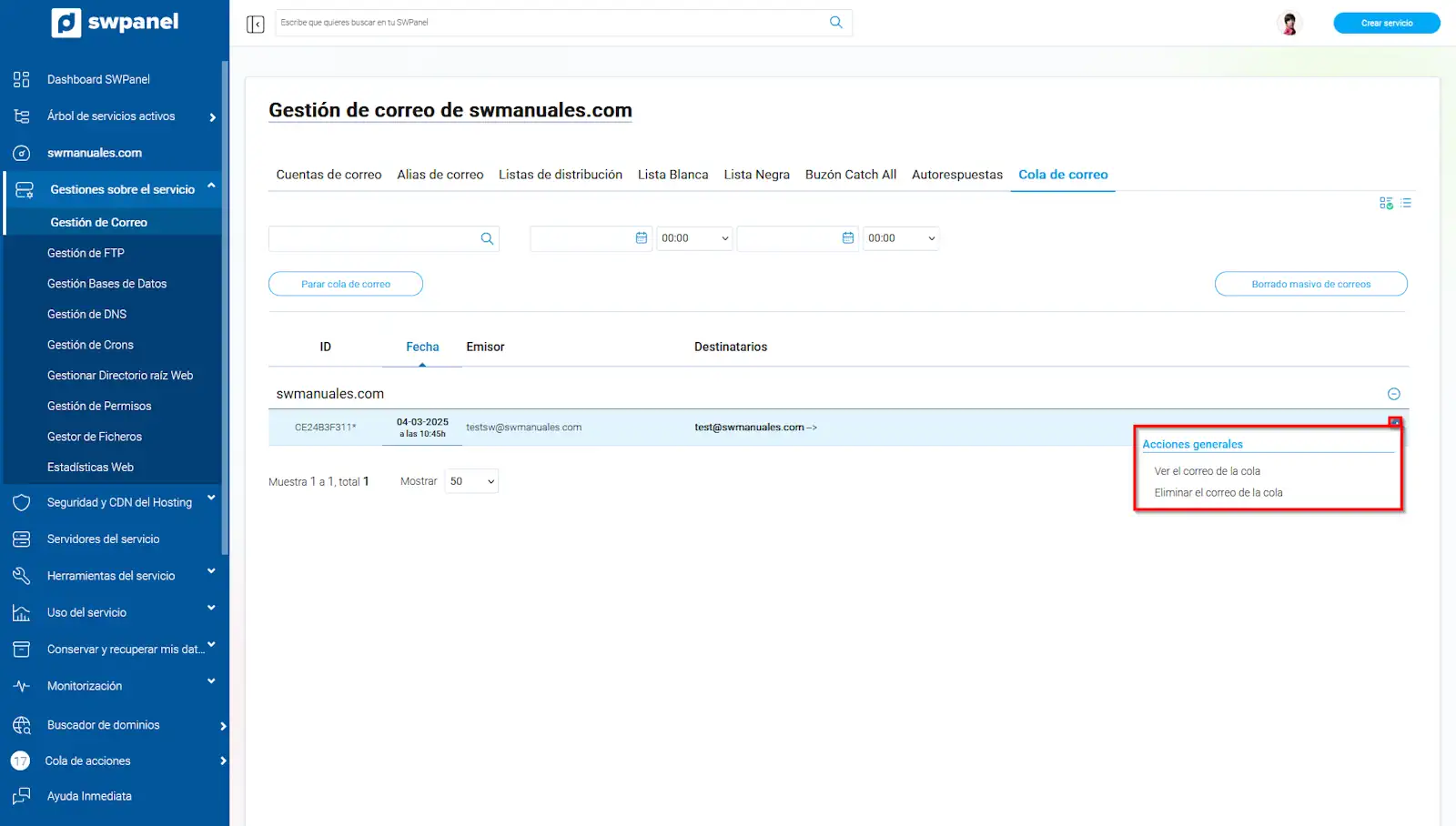Viewport: 1456px width, 826px height.
Task: Open the start time 00:00 dropdown
Action: pos(694,238)
